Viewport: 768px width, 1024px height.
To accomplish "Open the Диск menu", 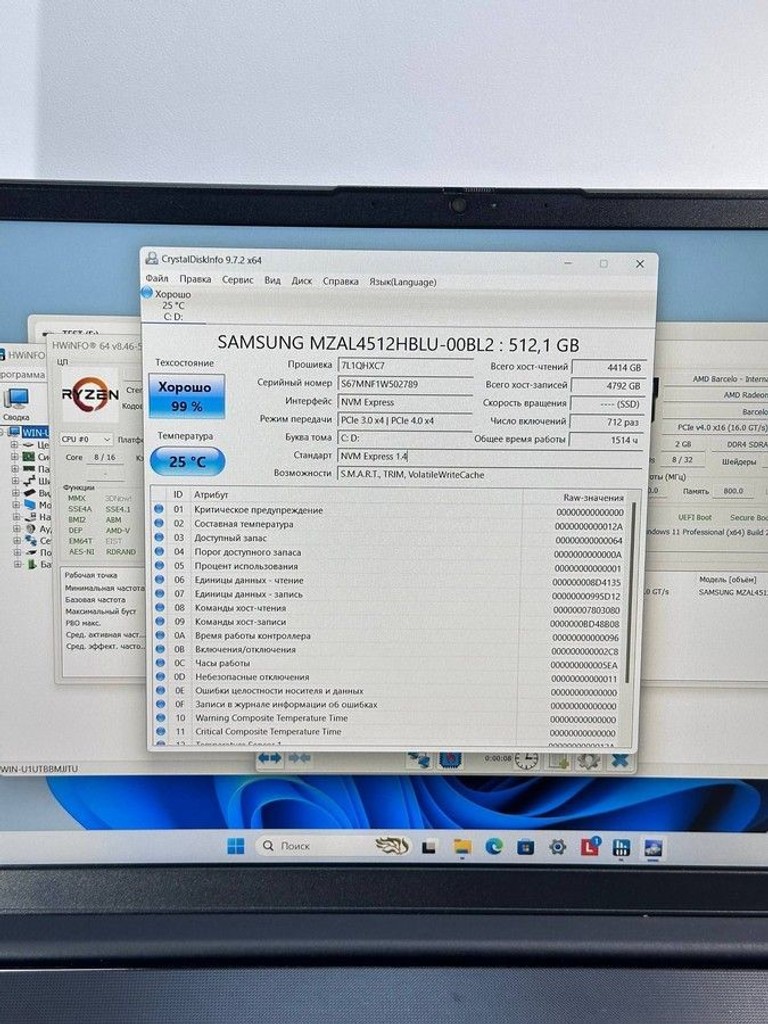I will tap(302, 281).
